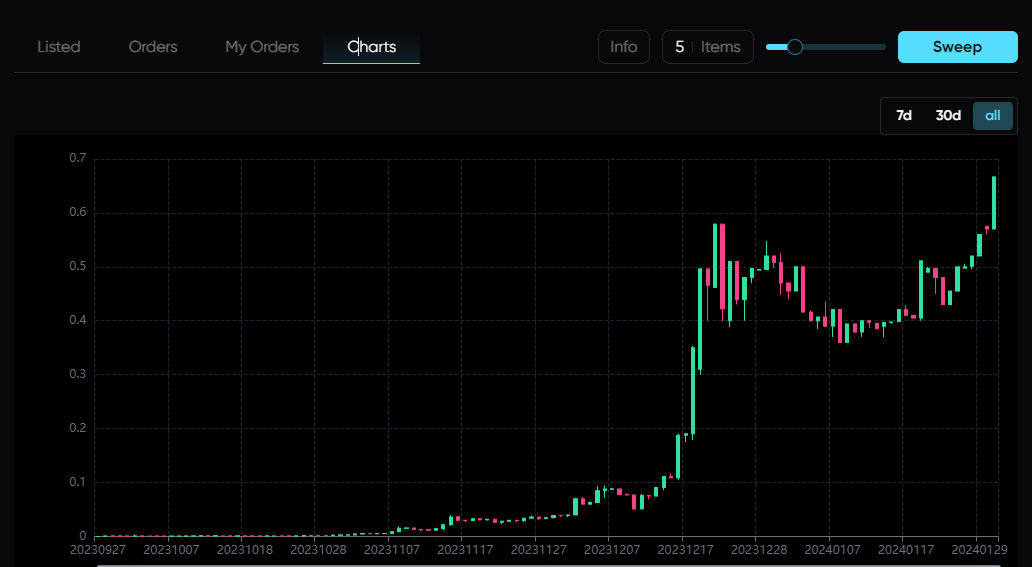The width and height of the screenshot is (1032, 567).
Task: Click the 5 Items count field
Action: (708, 47)
